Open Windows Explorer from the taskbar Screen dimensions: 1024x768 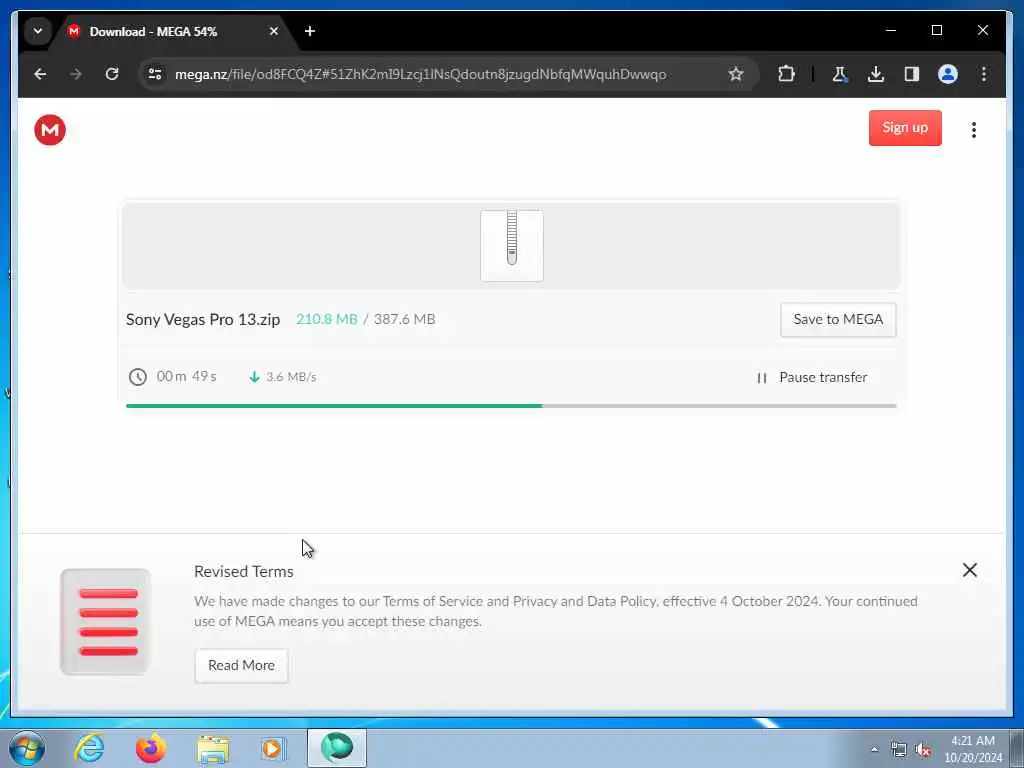point(213,748)
